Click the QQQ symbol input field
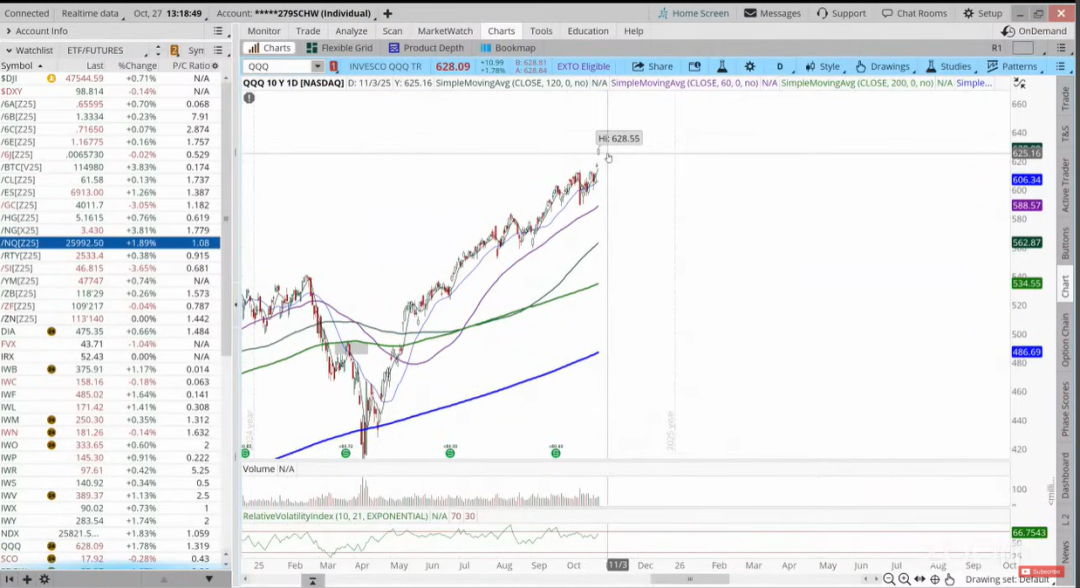The height and width of the screenshot is (588, 1080). tap(278, 66)
